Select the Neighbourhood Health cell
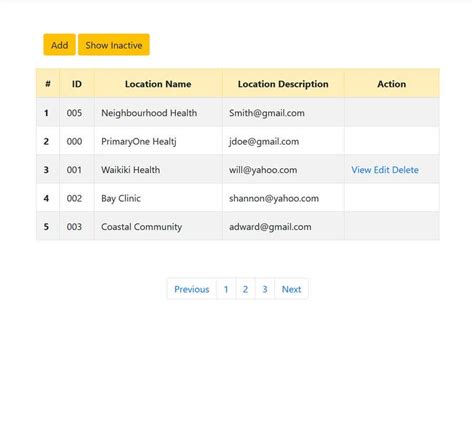The image size is (474, 438). point(158,113)
